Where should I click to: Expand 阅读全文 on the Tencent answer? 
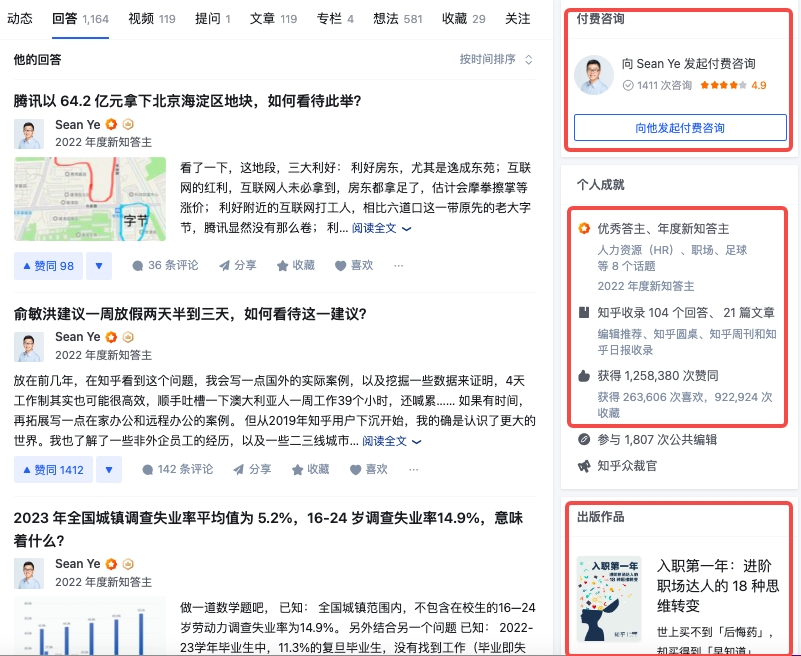click(382, 228)
